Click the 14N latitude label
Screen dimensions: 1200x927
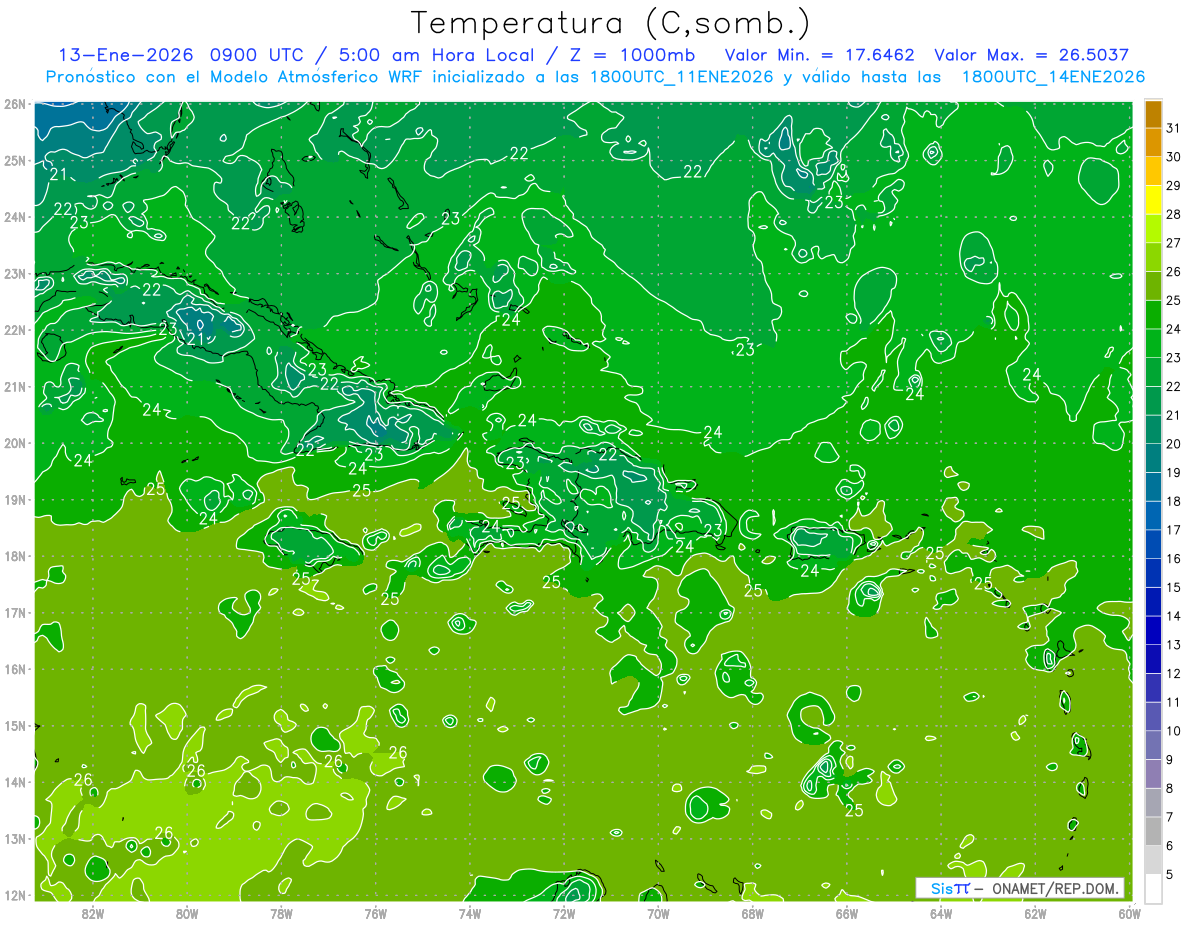pyautogui.click(x=14, y=782)
